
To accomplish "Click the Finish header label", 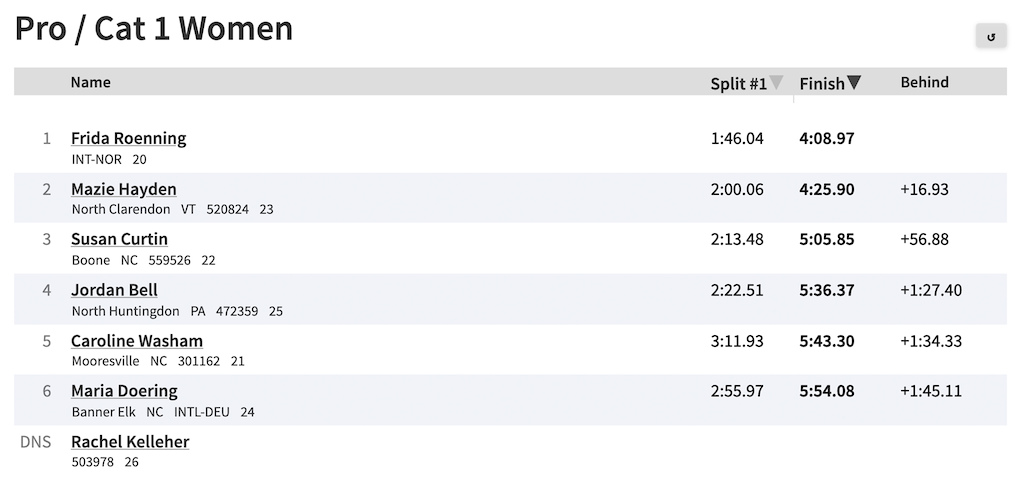I will point(822,84).
